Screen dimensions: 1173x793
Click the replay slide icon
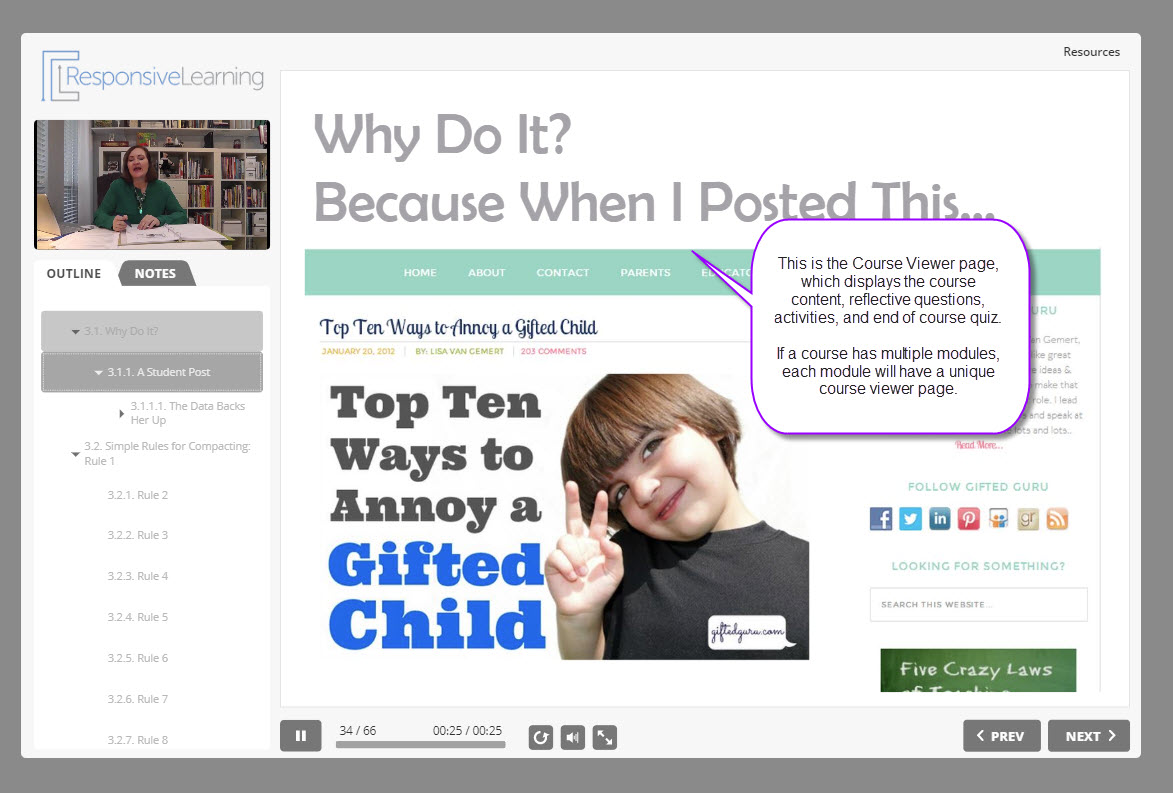click(x=541, y=738)
